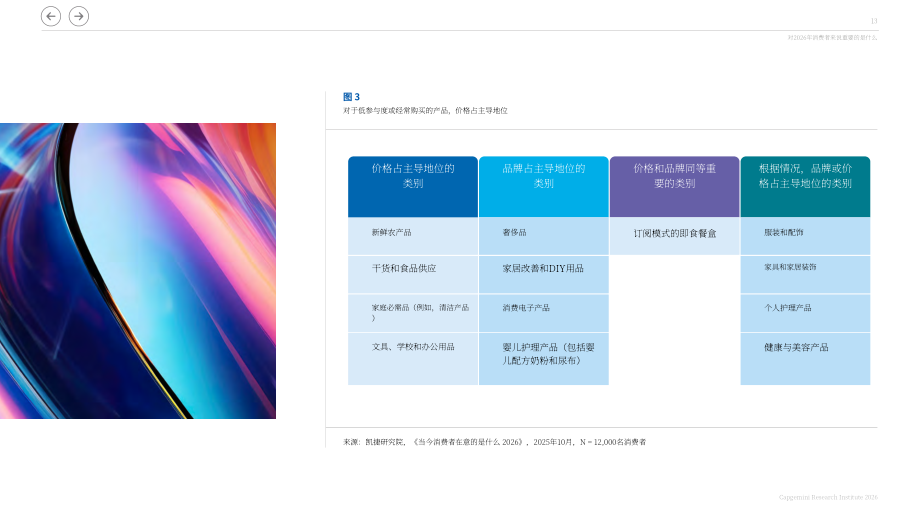
Task: Go to the previous page arrow
Action: pyautogui.click(x=51, y=16)
